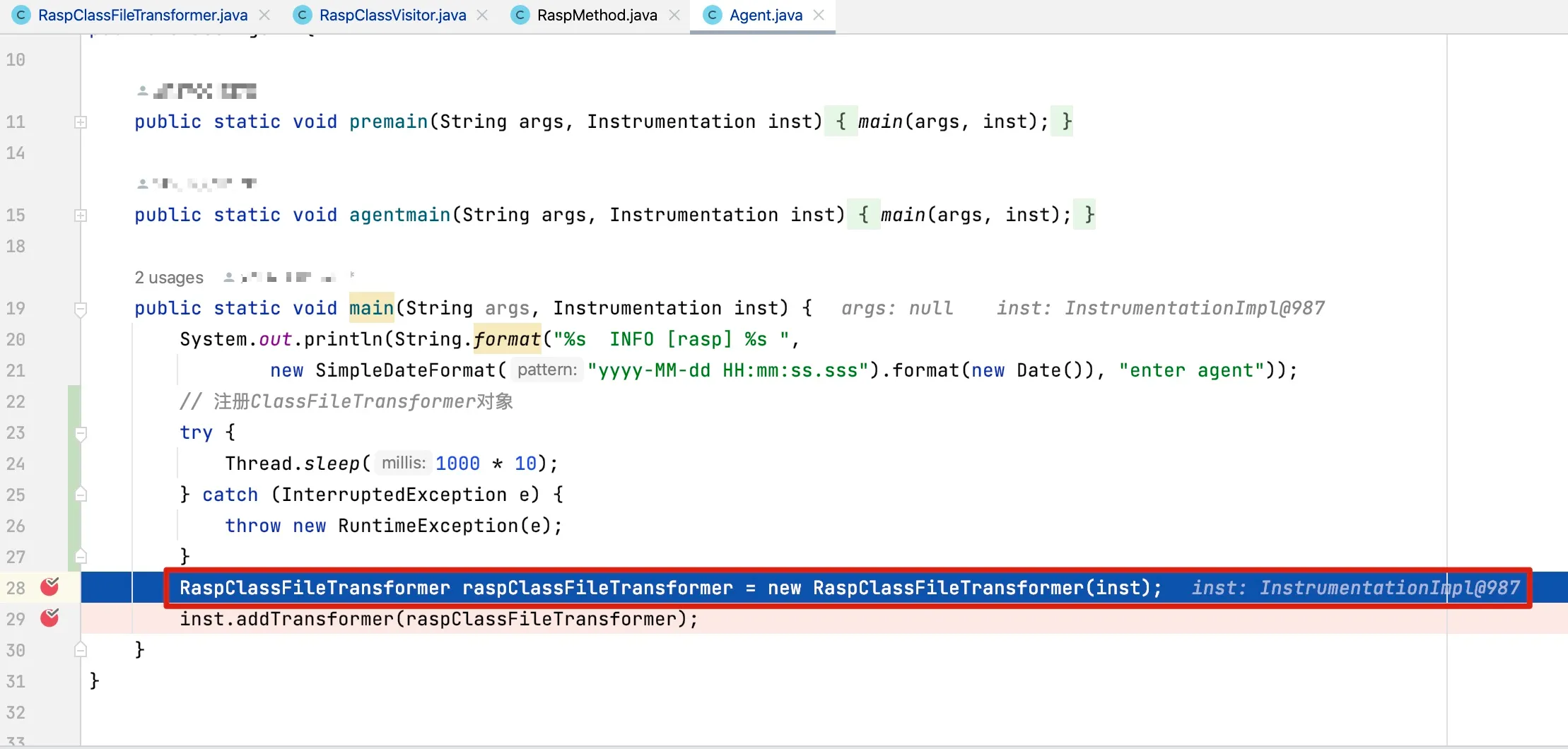Switch to RaspClassVisitor.java tab
This screenshot has height=749, width=1568.
392,15
